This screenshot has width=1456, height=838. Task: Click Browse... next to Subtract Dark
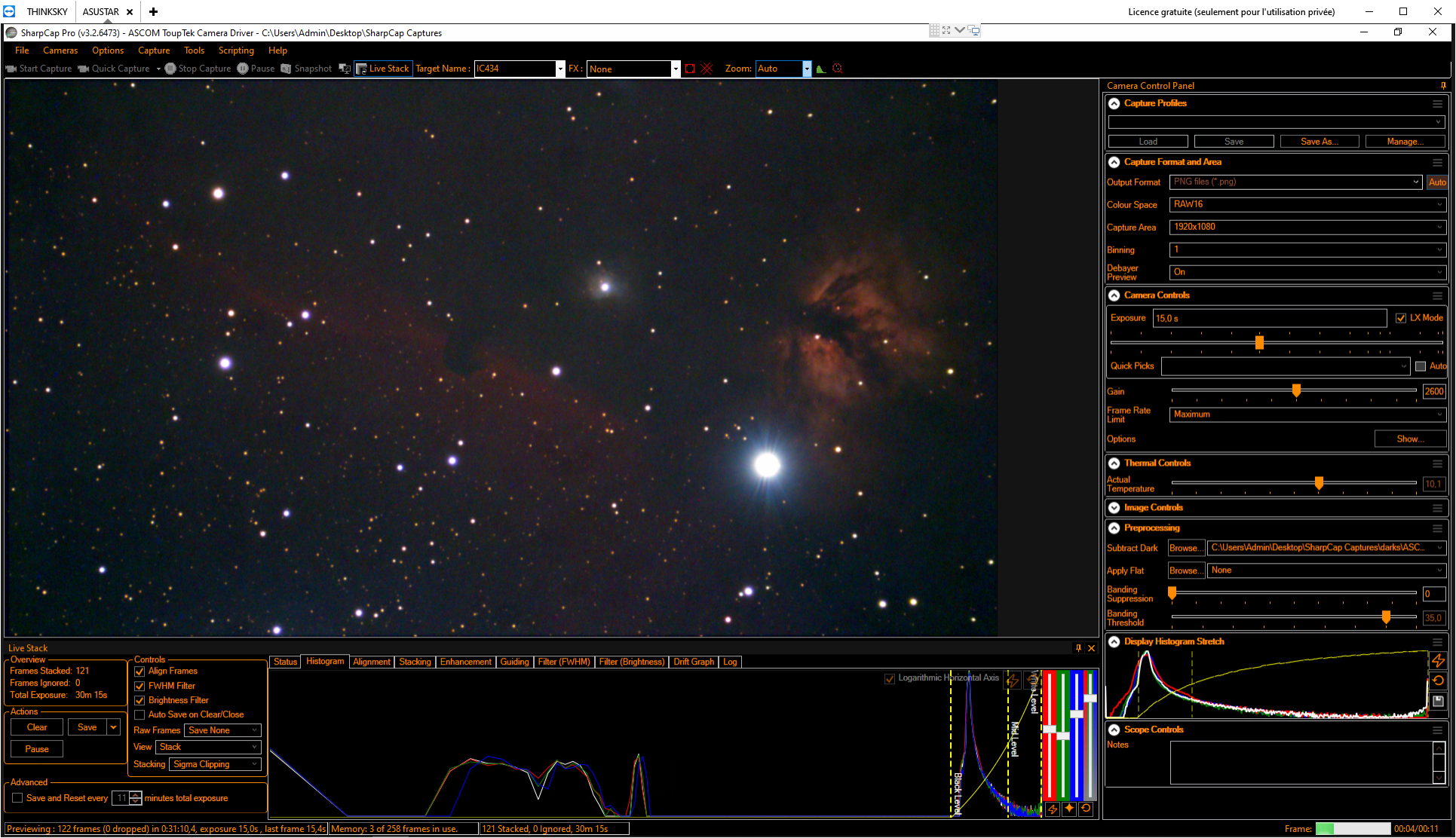pyautogui.click(x=1186, y=548)
